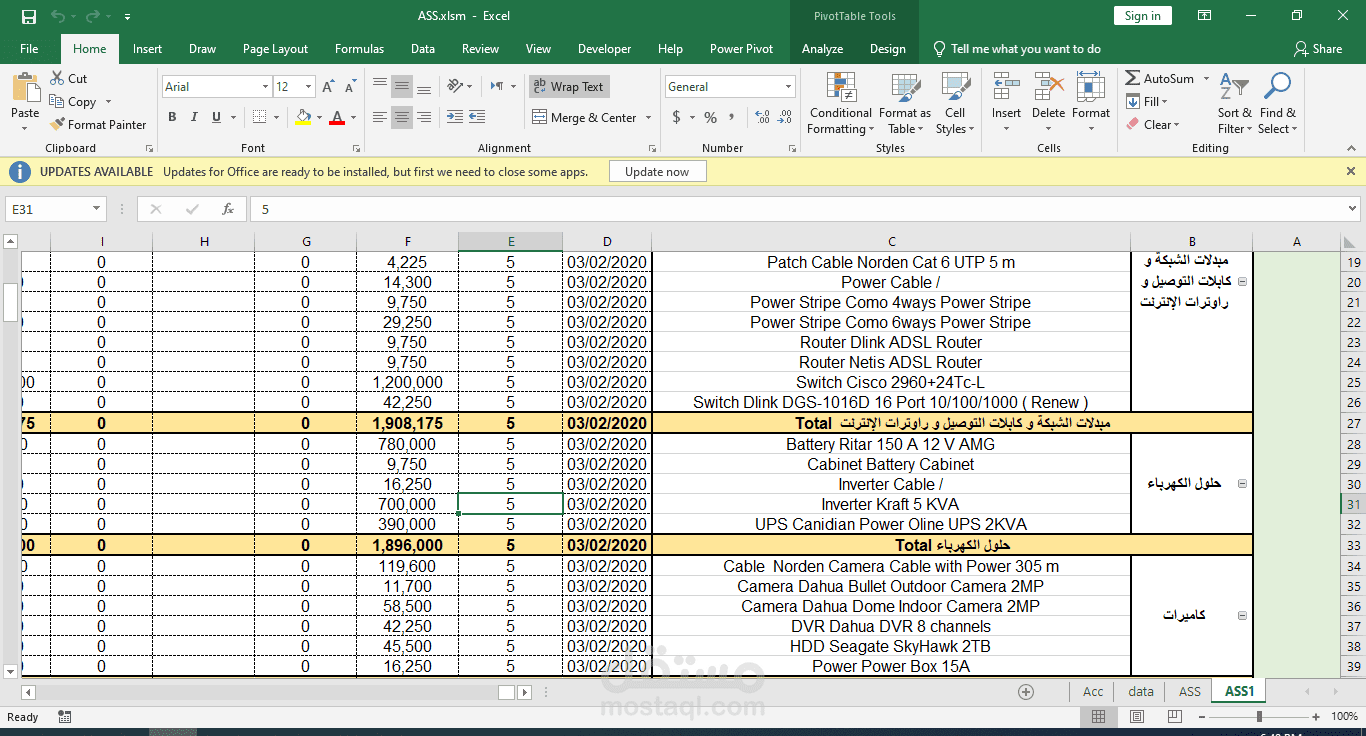Click Orientation text rotation icon
The image size is (1366, 736).
click(x=455, y=86)
